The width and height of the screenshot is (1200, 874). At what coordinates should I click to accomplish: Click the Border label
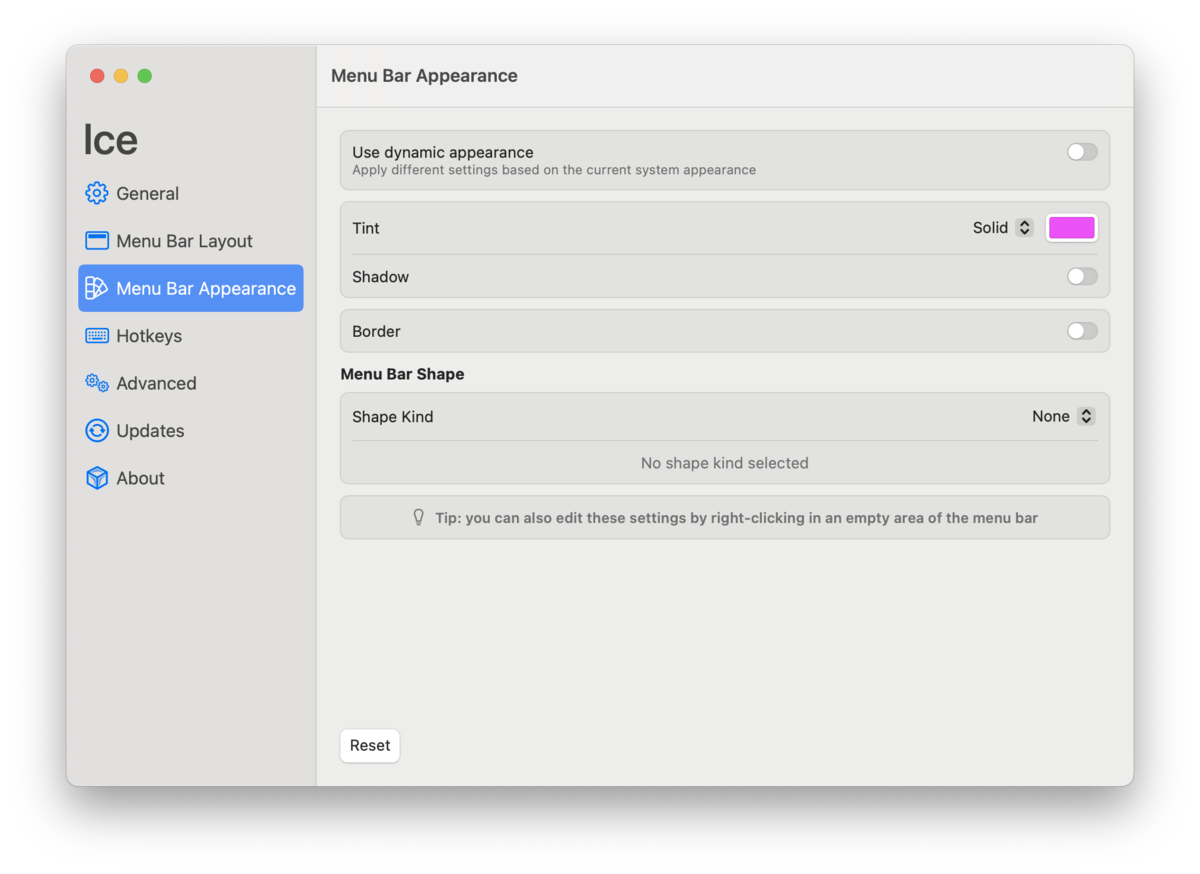point(376,331)
